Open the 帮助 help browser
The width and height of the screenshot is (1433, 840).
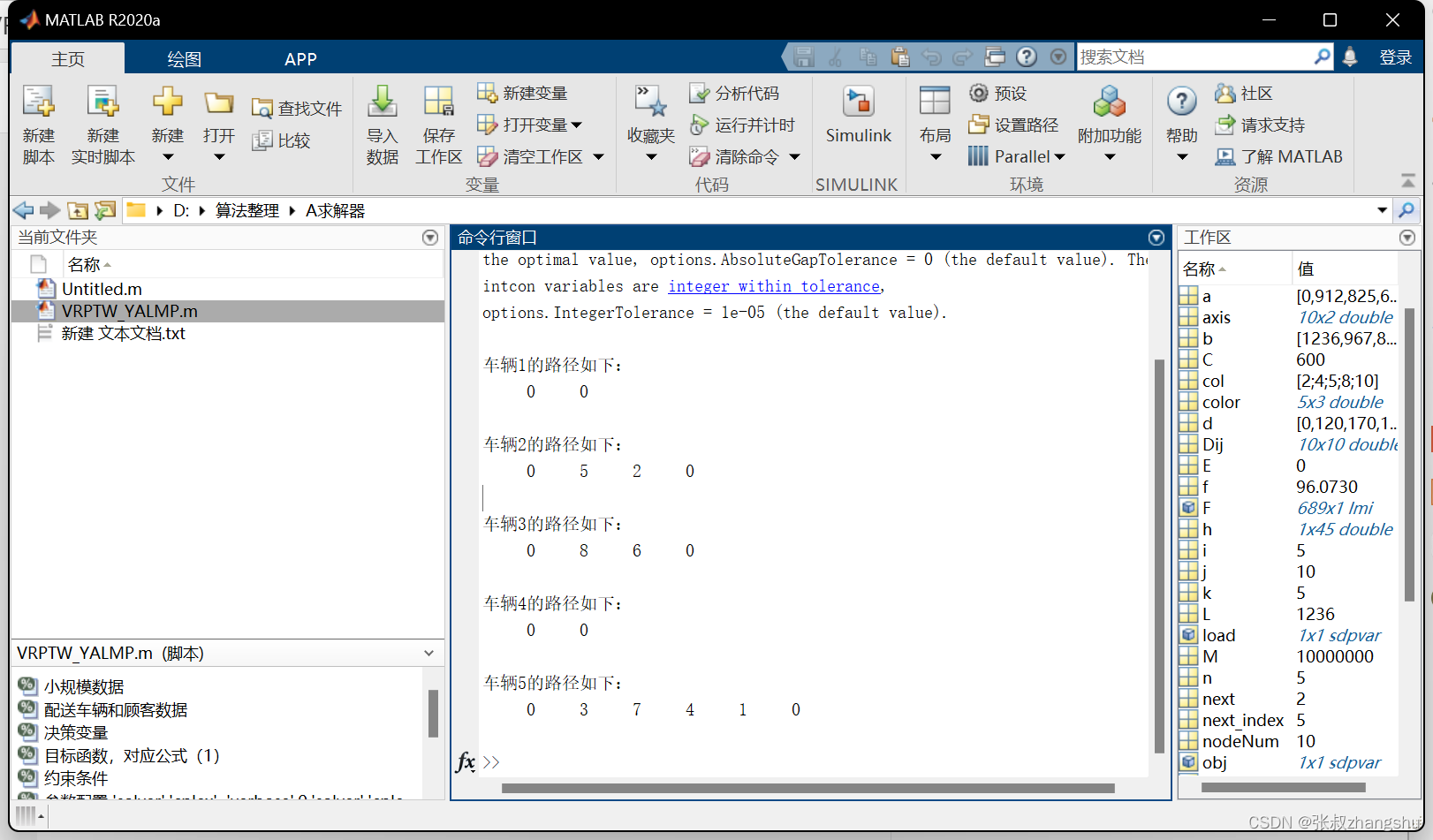[1181, 113]
